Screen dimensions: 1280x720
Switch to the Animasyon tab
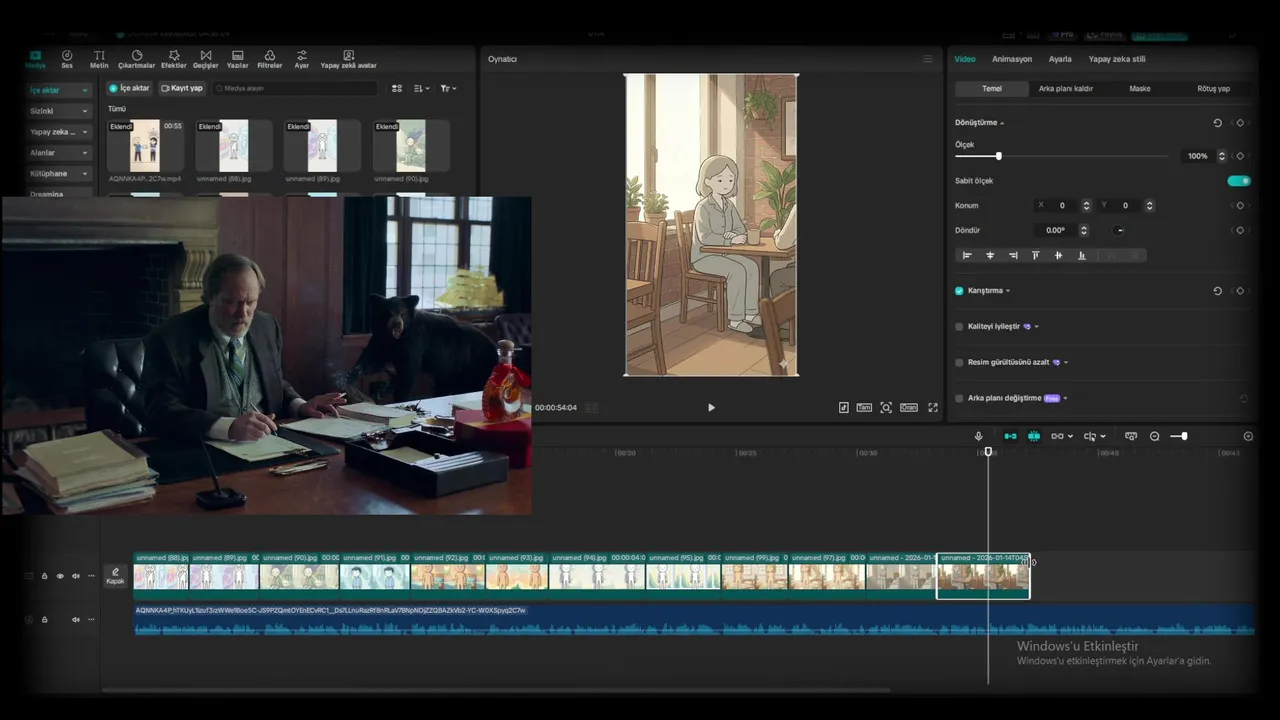1012,59
